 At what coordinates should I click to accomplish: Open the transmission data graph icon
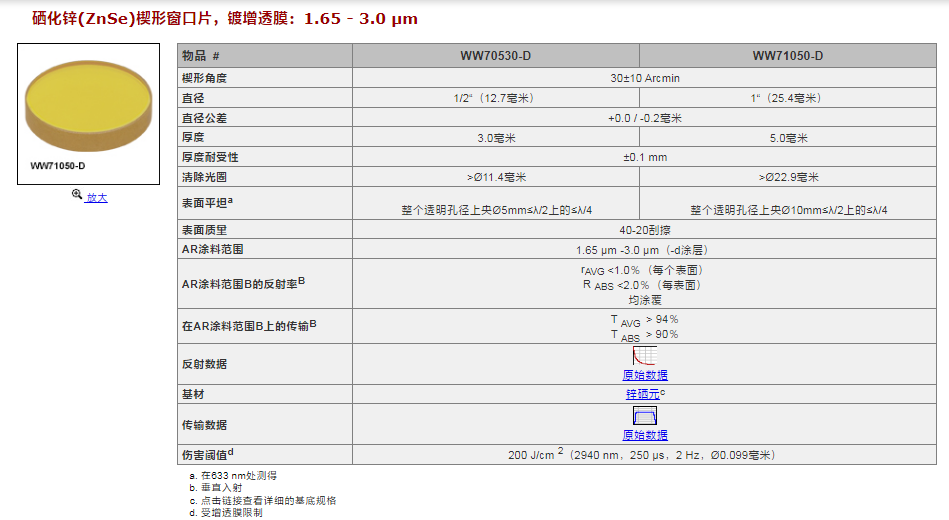point(644,415)
